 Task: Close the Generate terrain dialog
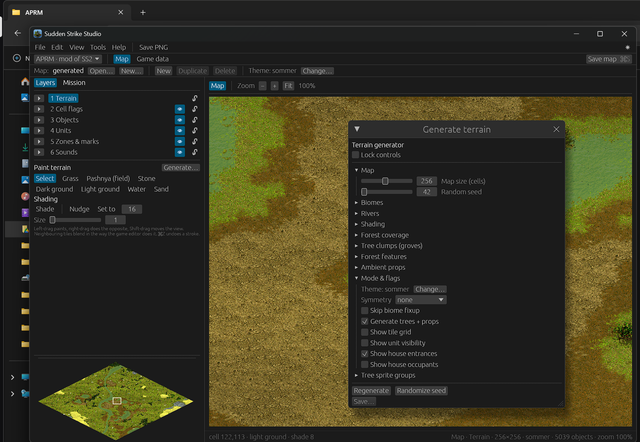pos(556,129)
